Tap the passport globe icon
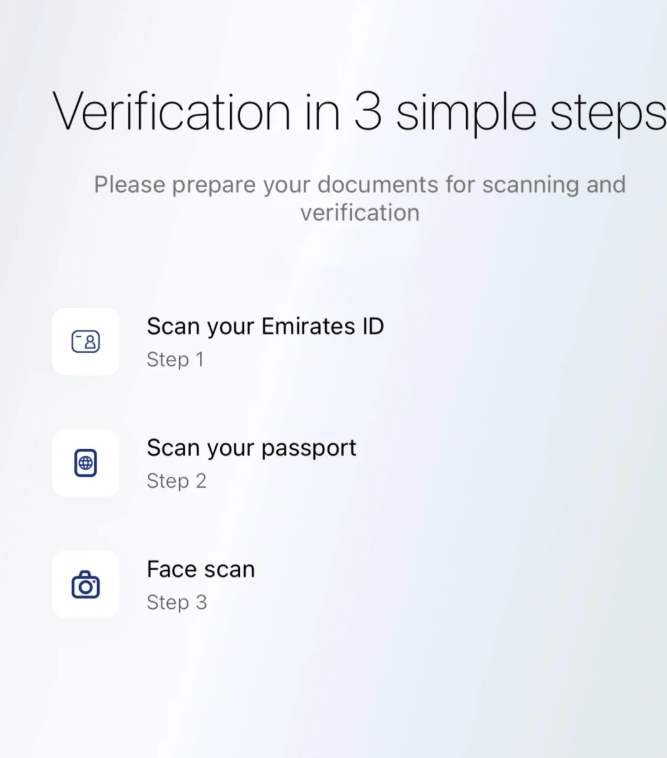667x758 pixels. [x=86, y=463]
